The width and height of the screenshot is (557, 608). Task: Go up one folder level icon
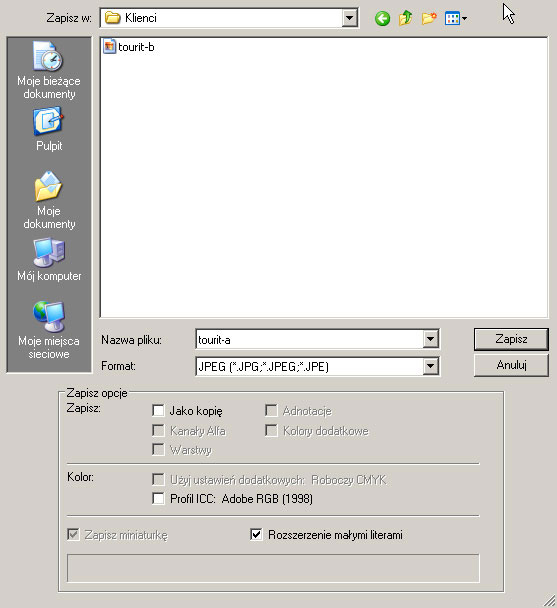tap(405, 18)
